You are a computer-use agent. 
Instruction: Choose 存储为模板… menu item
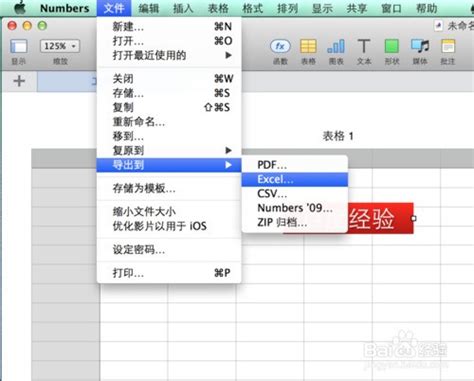point(169,188)
